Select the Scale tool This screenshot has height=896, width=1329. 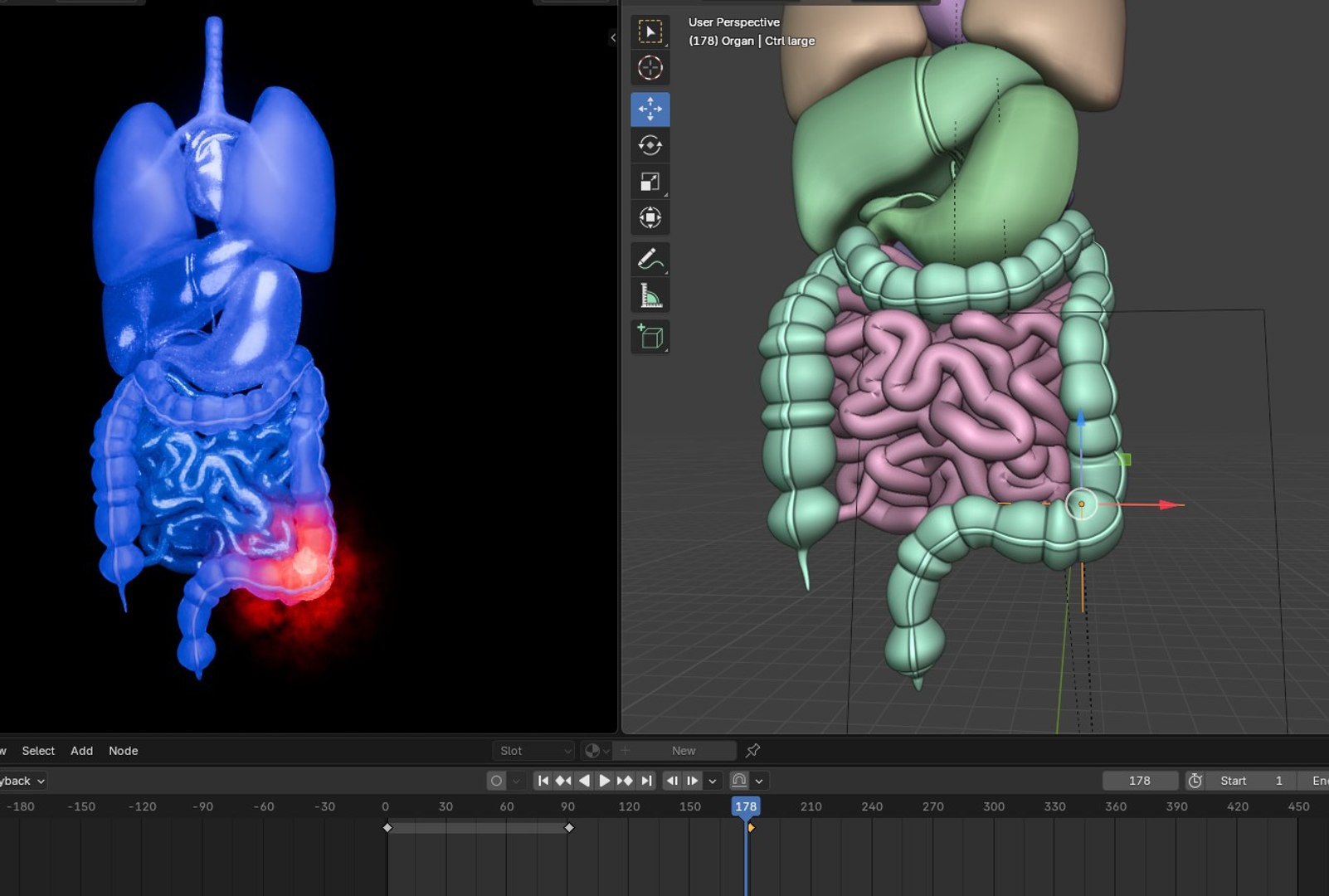pos(650,182)
